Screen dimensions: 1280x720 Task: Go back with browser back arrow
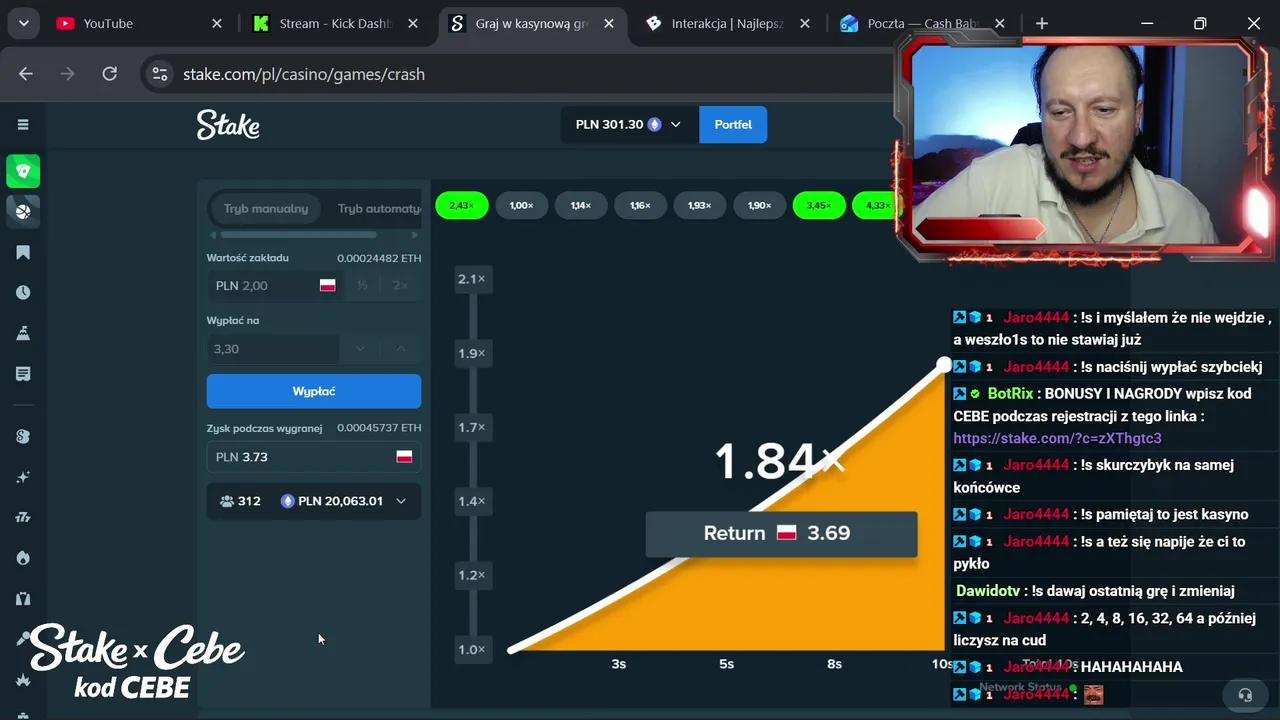click(26, 74)
